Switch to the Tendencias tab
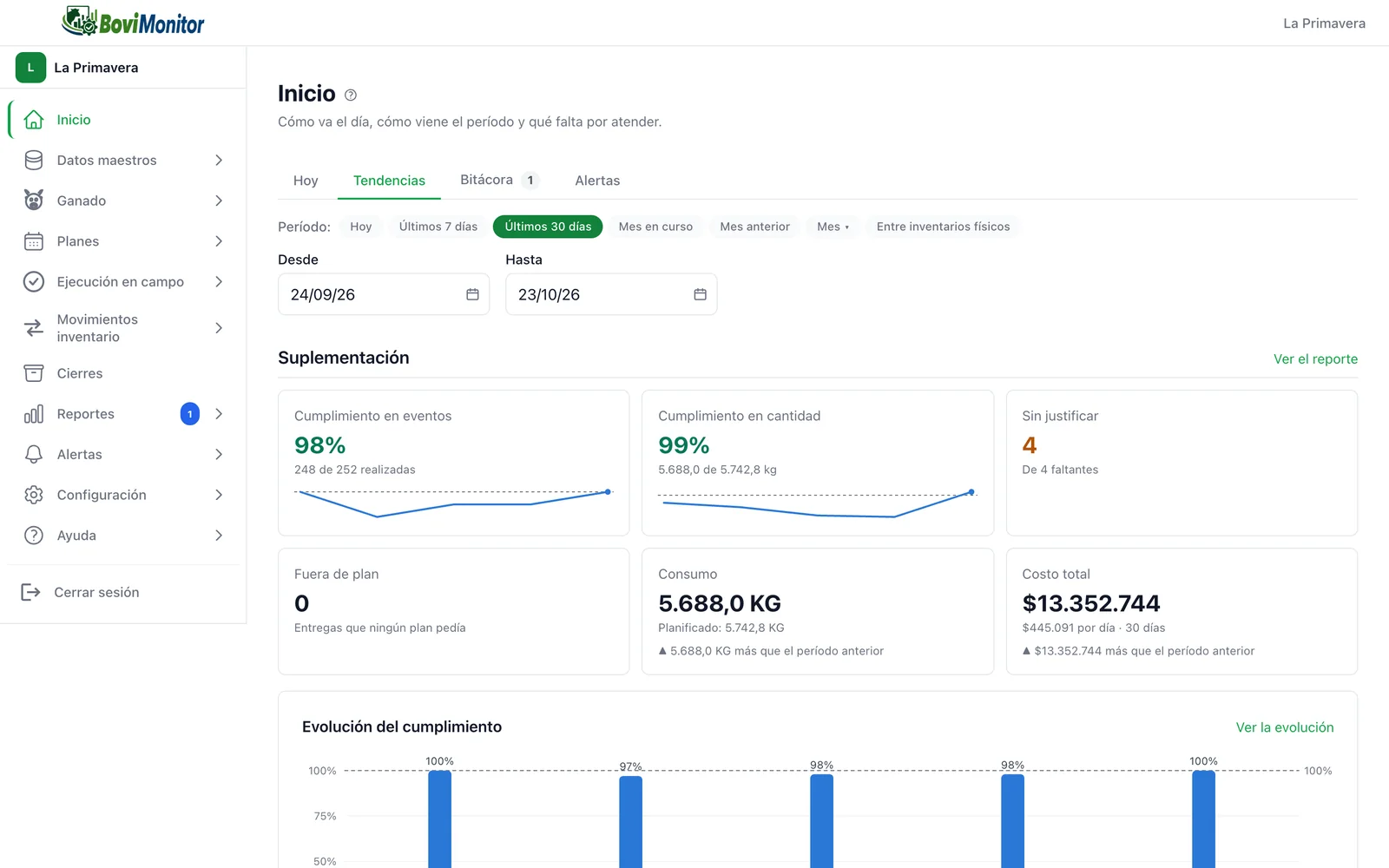This screenshot has width=1389, height=868. (389, 181)
